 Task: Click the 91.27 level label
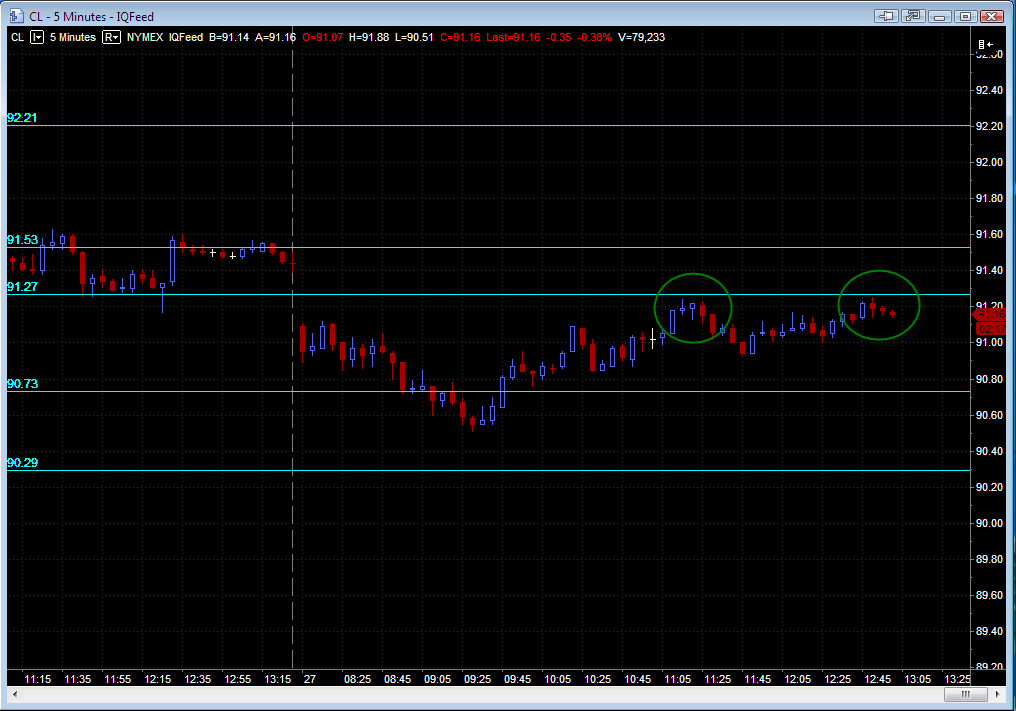(x=22, y=286)
